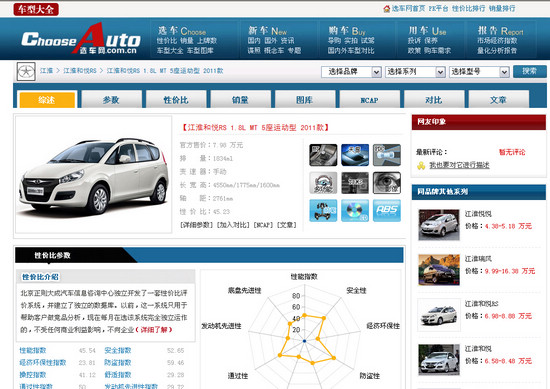Image resolution: width=550 pixels, height=389 pixels.
Task: Click the eye image feature icon
Action: click(387, 182)
